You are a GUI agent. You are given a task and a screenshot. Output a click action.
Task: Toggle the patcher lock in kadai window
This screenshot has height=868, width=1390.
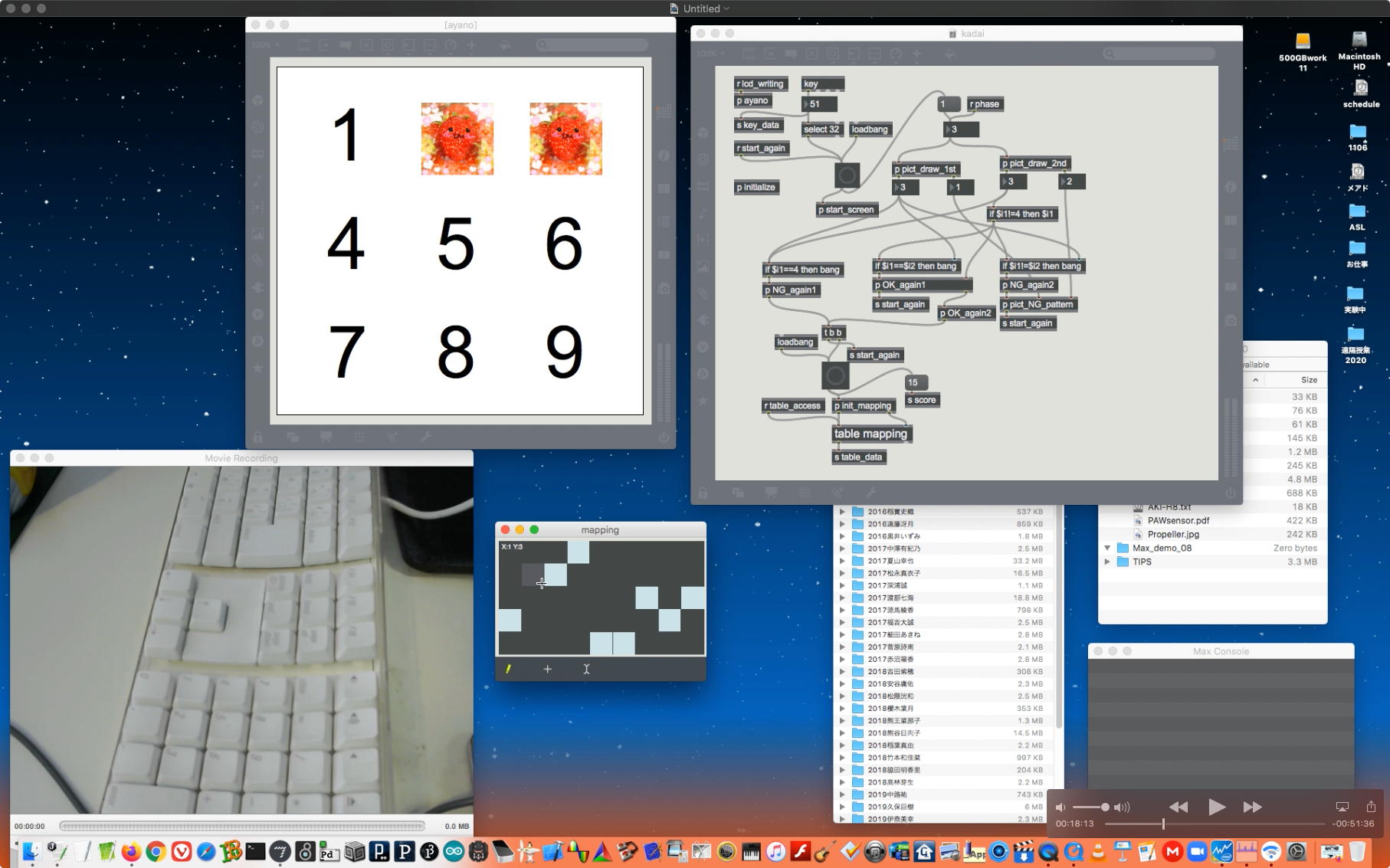pyautogui.click(x=703, y=492)
